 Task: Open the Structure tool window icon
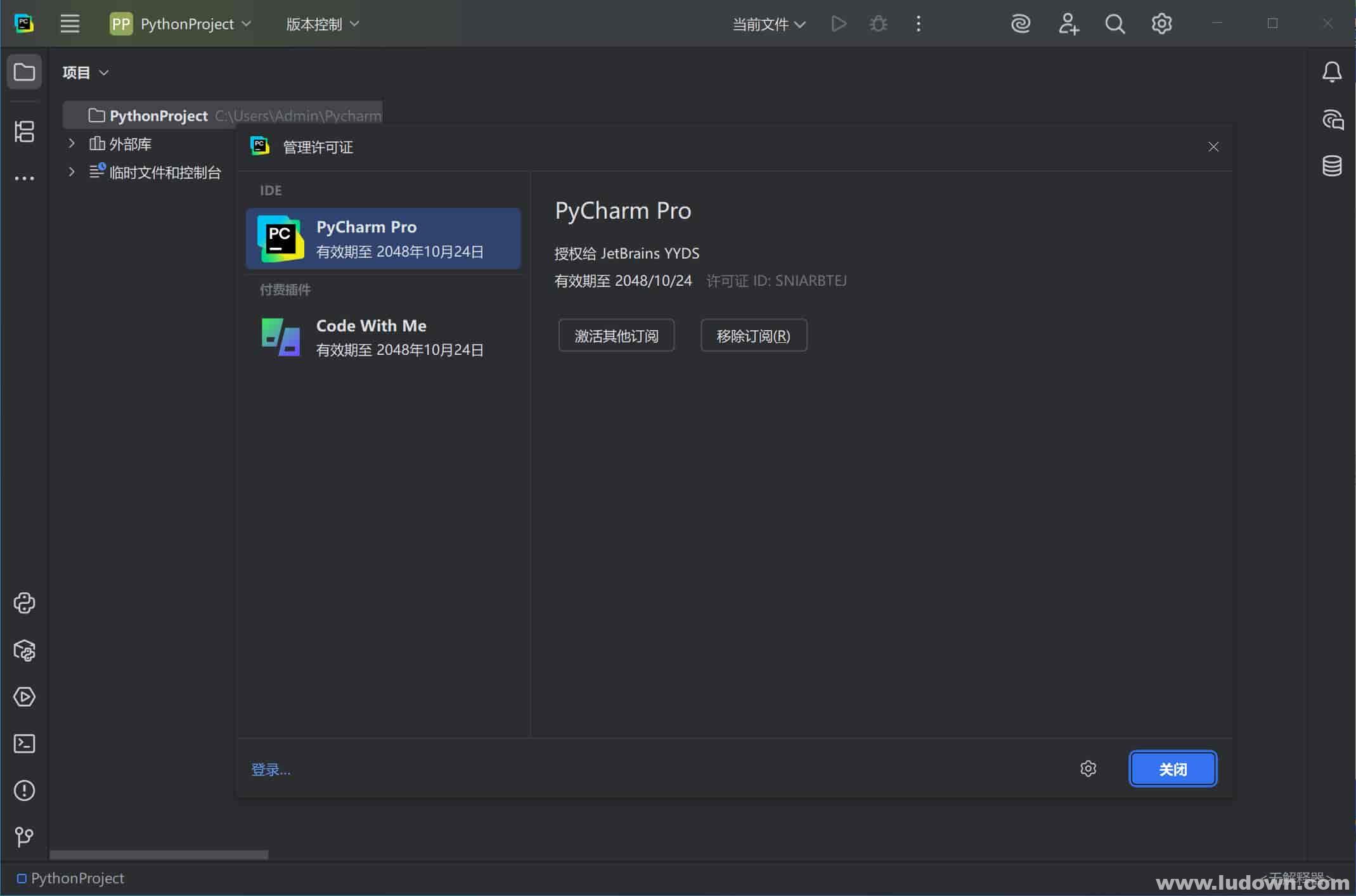pos(24,131)
